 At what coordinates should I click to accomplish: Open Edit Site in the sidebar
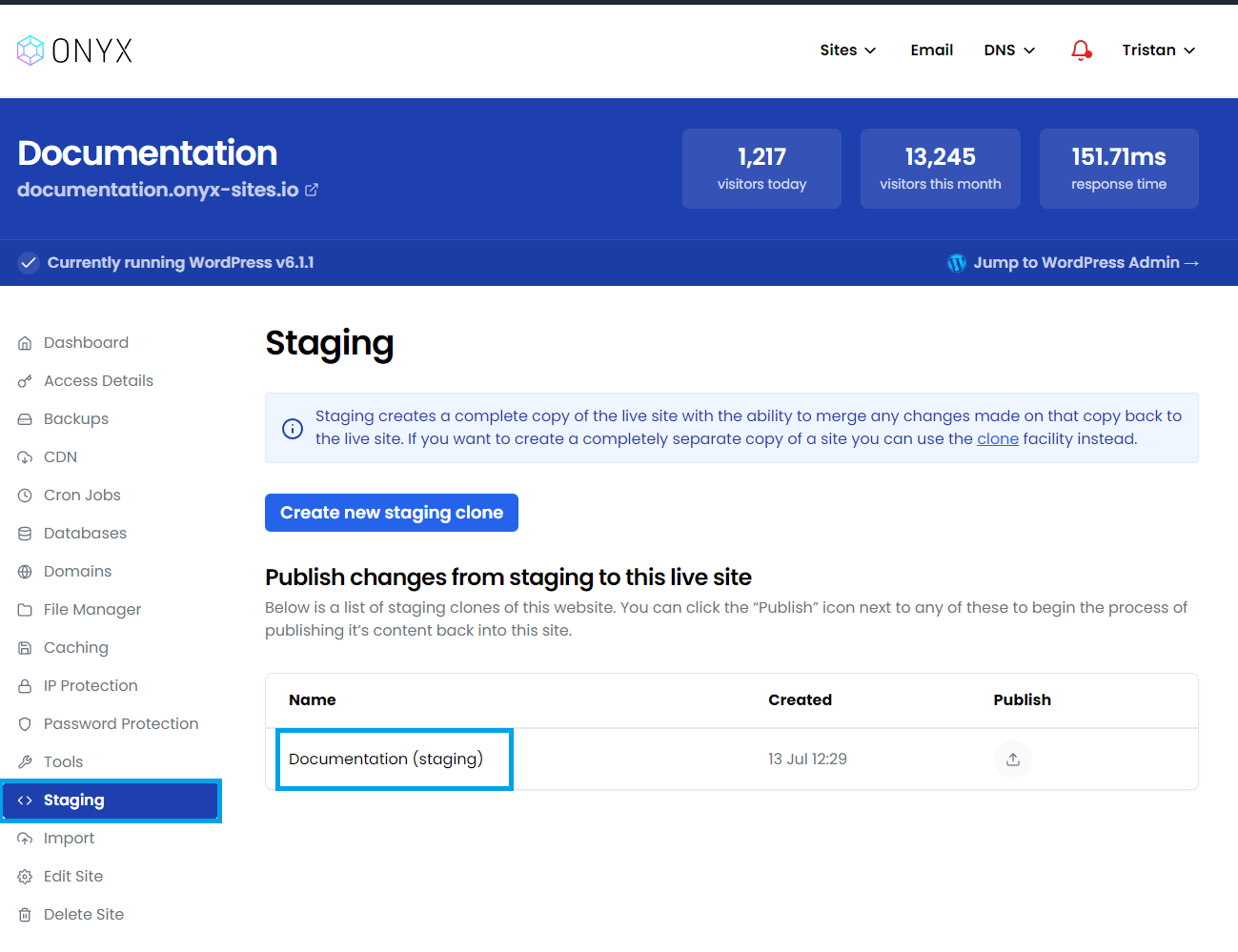point(73,876)
